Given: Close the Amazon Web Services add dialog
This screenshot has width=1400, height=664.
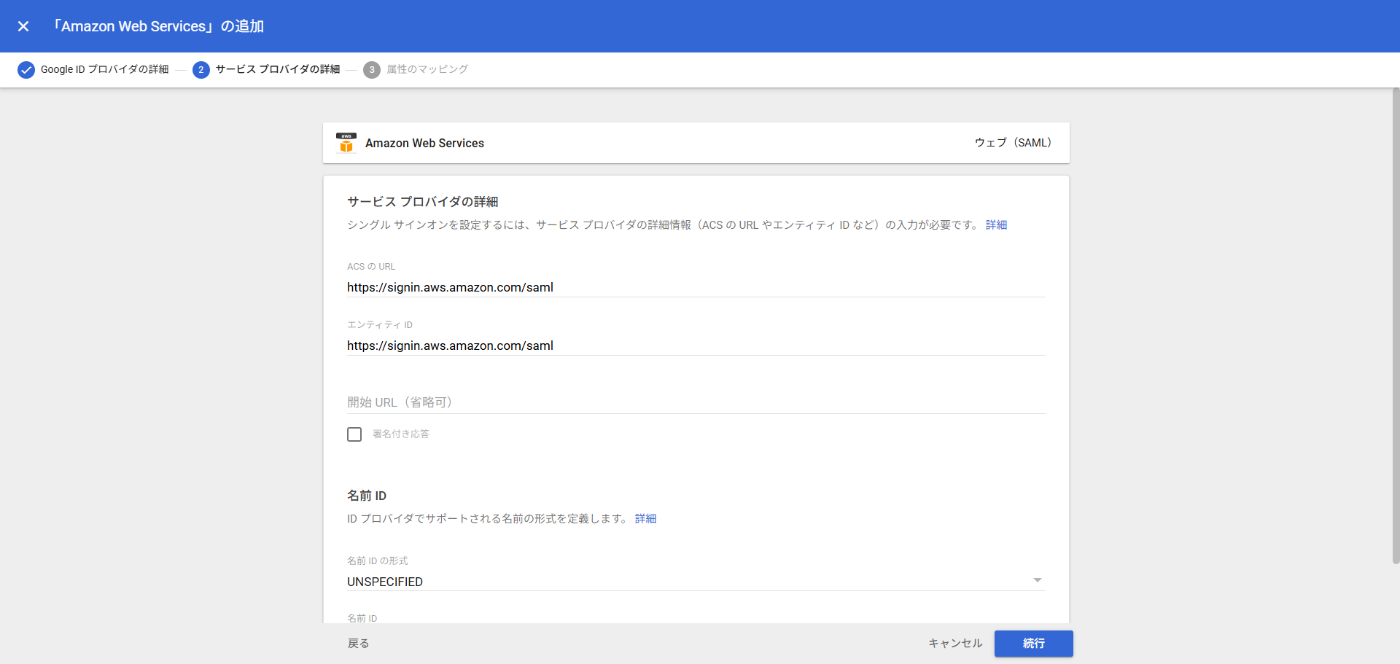Looking at the screenshot, I should point(23,26).
